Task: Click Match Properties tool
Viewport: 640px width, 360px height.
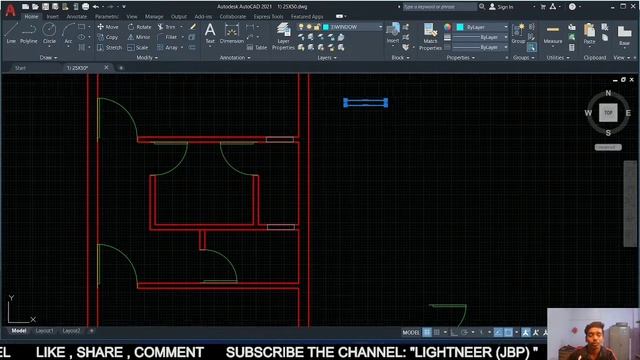Action: pyautogui.click(x=430, y=37)
